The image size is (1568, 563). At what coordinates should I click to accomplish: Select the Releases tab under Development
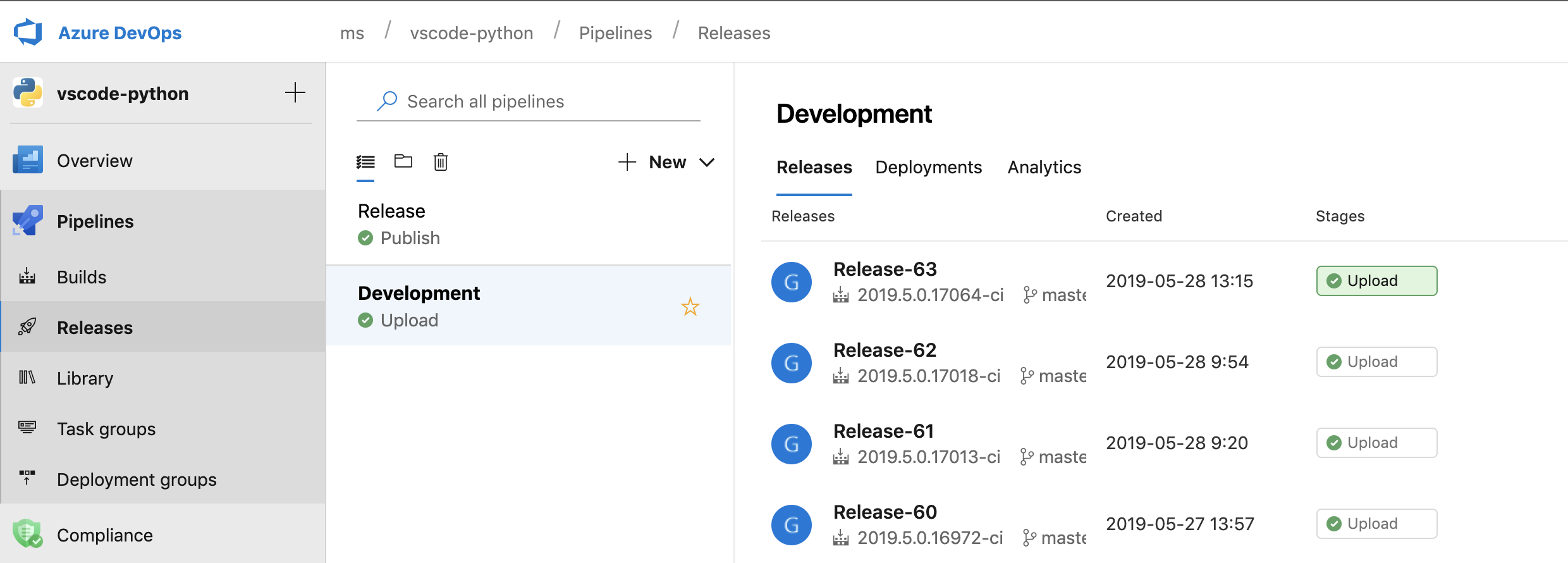pos(814,167)
